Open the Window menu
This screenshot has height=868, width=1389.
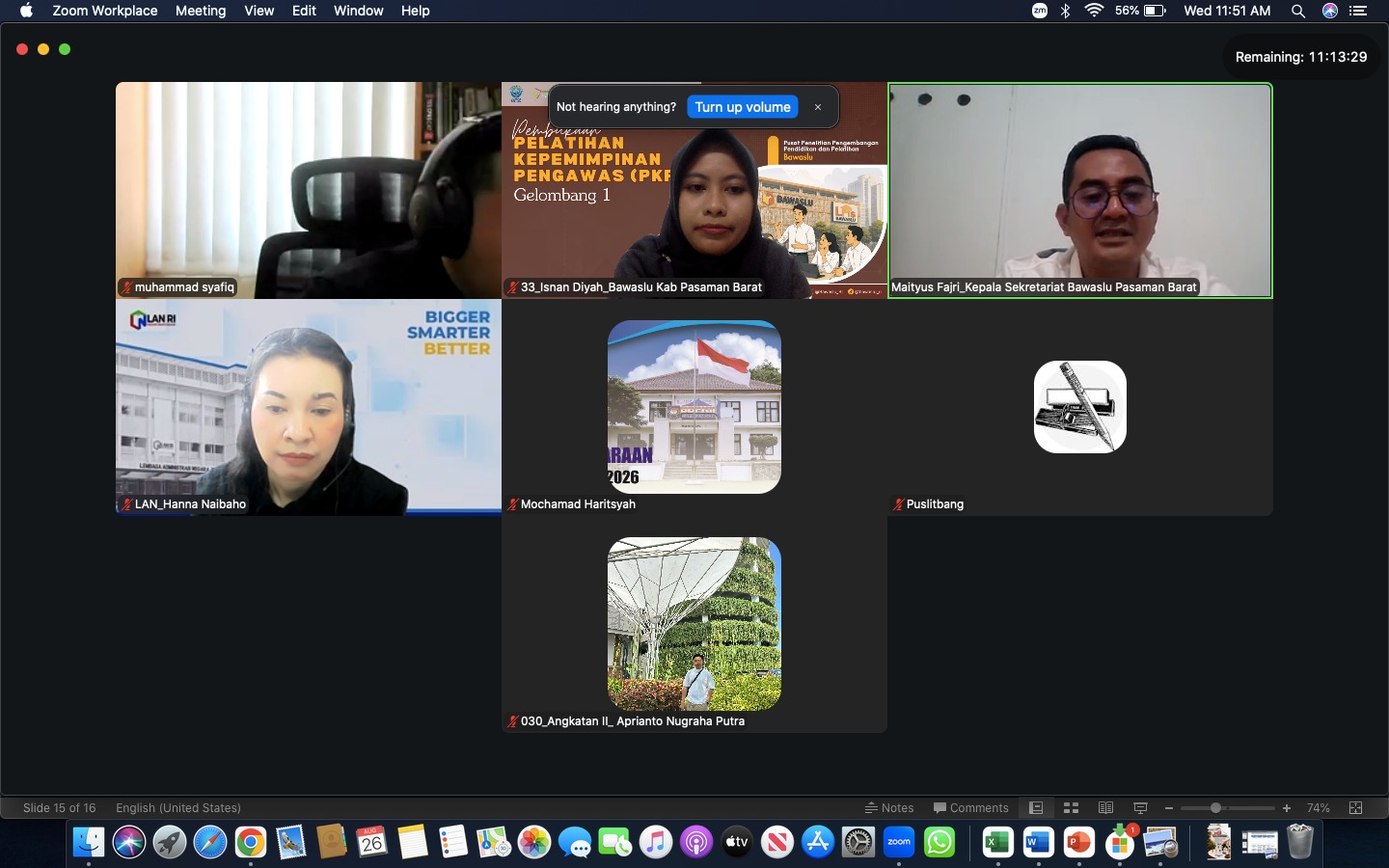tap(359, 11)
